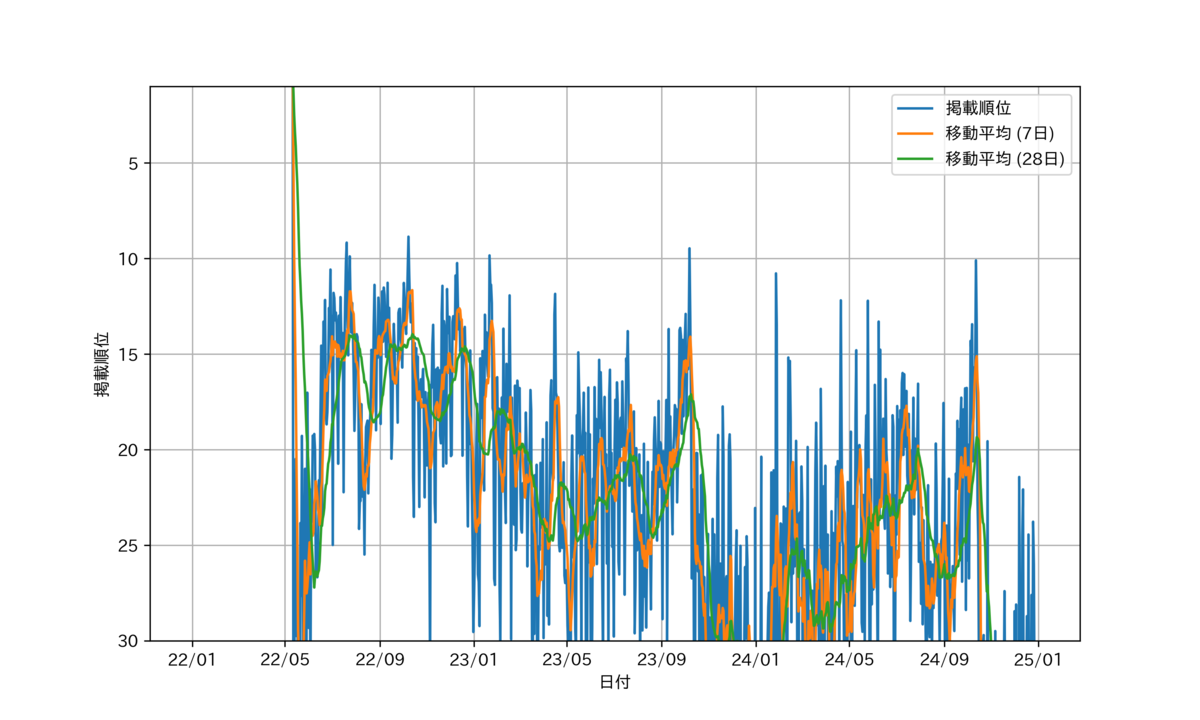Click the y-axis tick label 10

tap(129, 259)
